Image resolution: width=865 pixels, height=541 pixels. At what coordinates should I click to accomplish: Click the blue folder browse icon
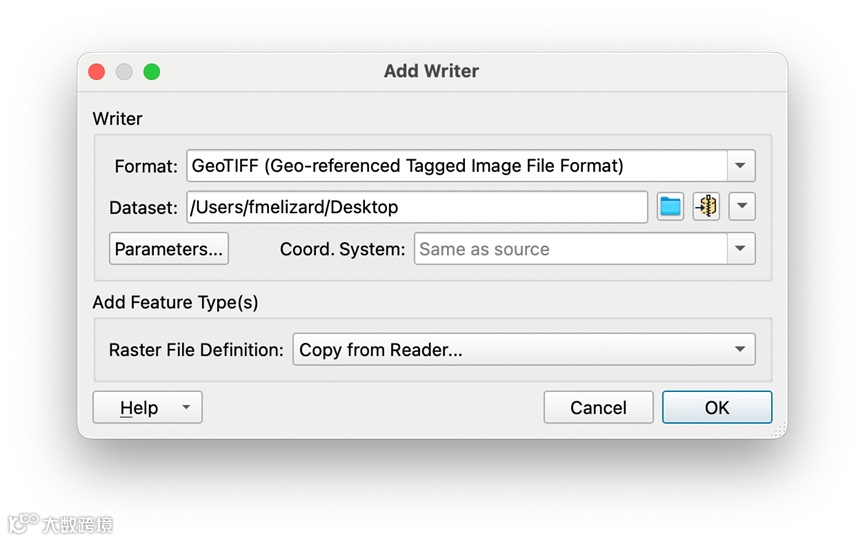tap(670, 207)
